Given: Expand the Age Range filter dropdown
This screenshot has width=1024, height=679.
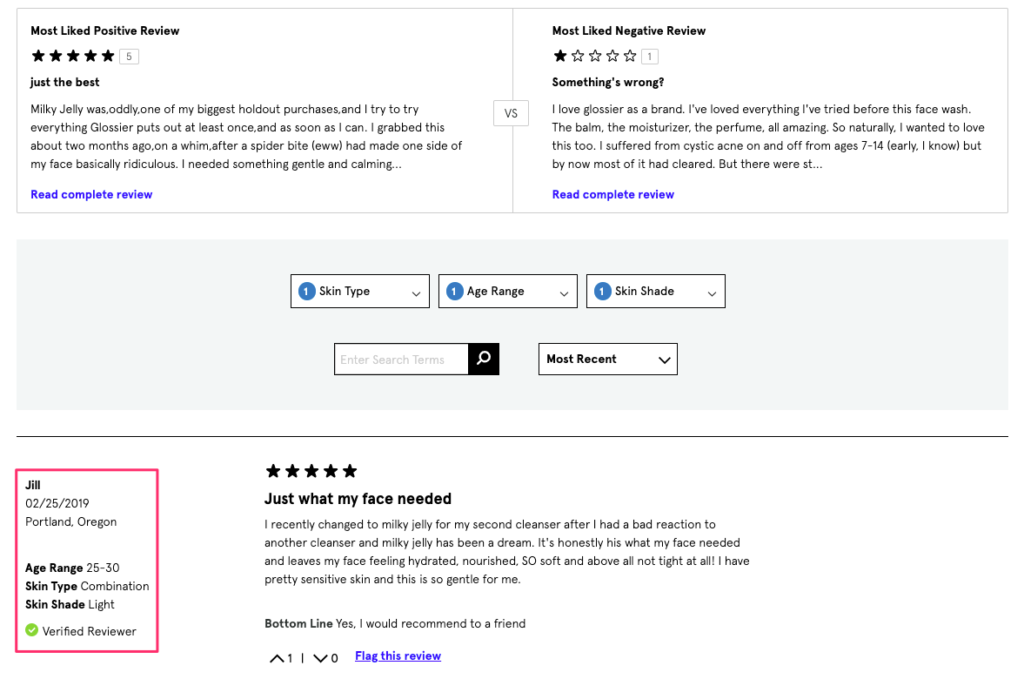Looking at the screenshot, I should click(507, 291).
